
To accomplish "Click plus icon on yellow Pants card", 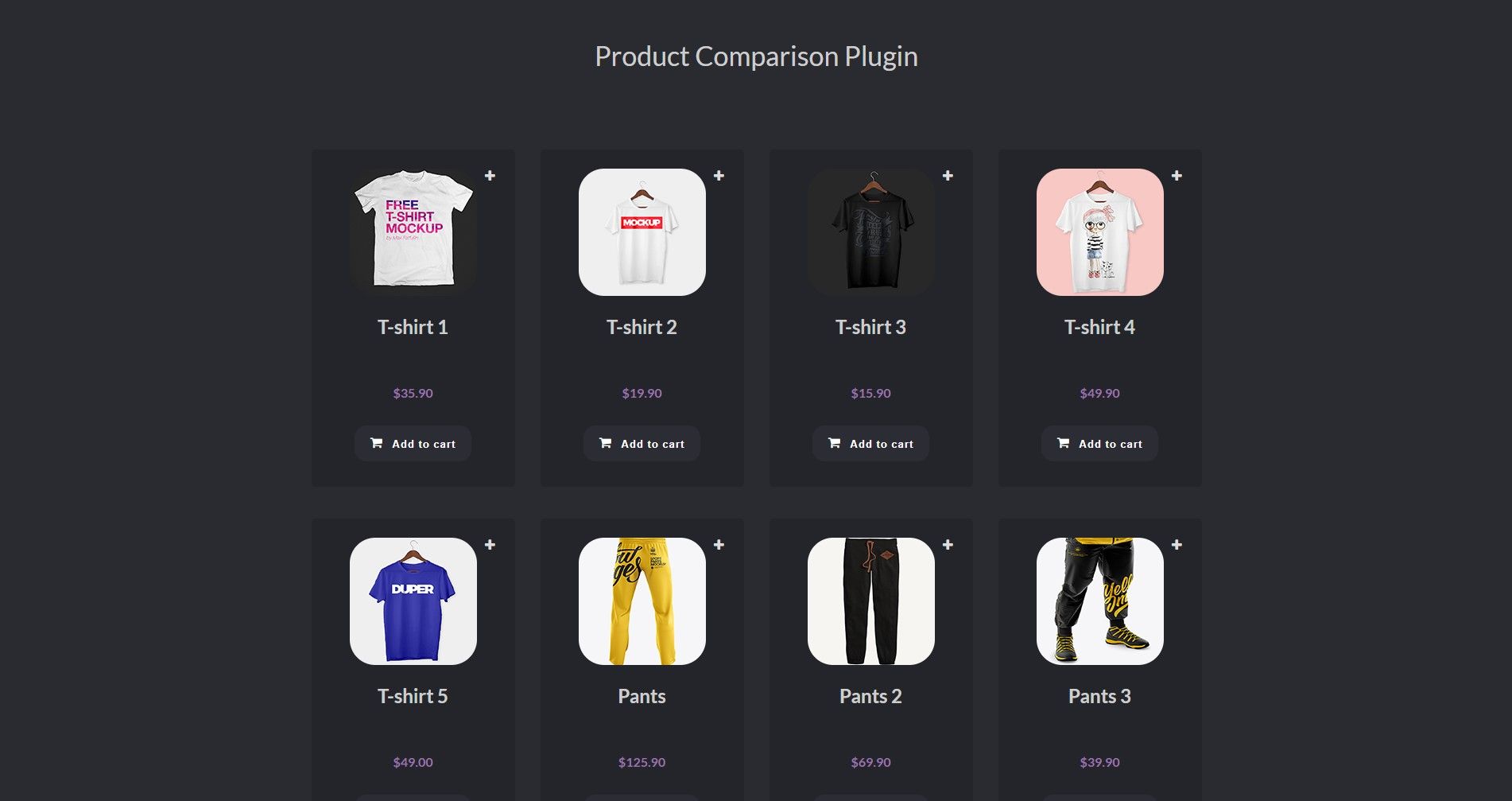I will point(719,545).
